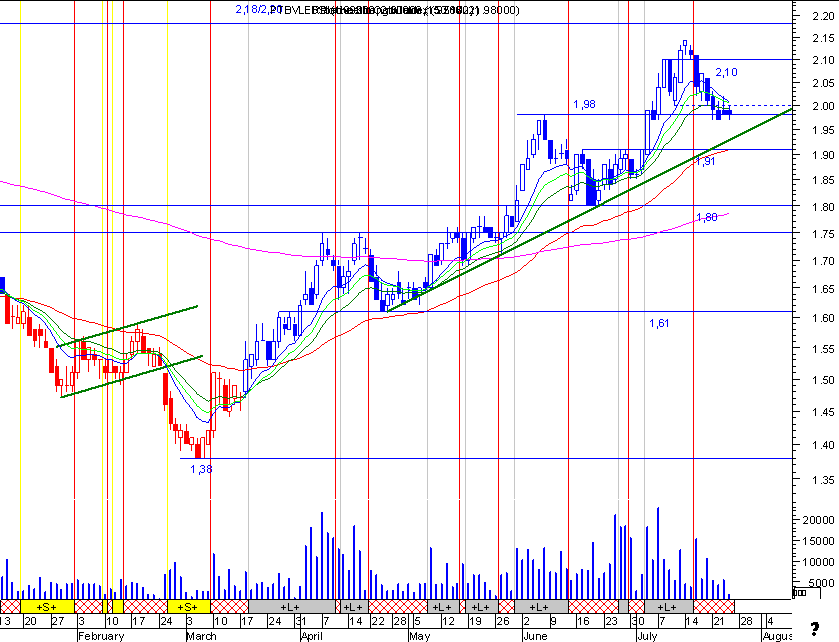
Task: Click date 21 on the time axis
Action: pos(720,621)
